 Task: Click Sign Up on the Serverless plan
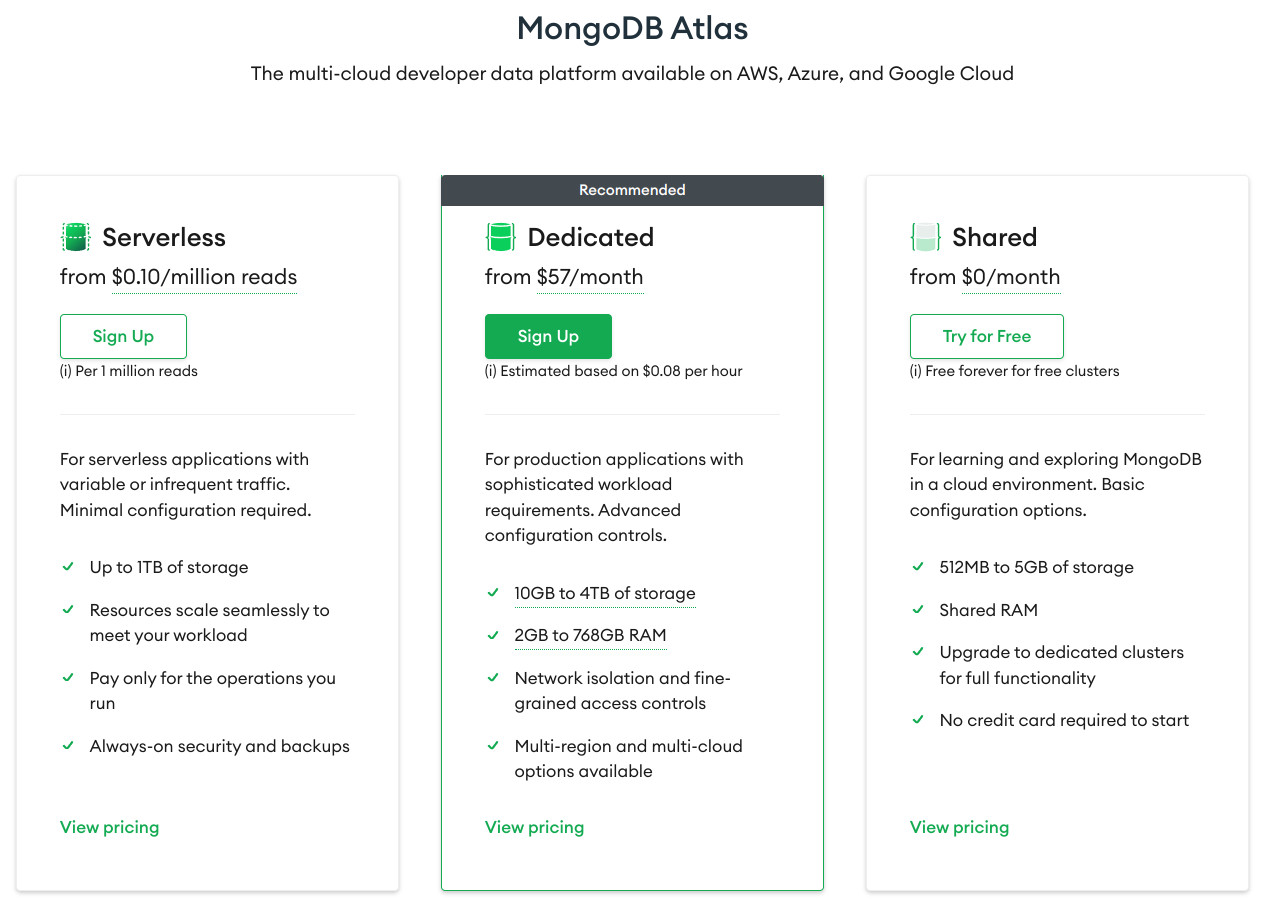click(123, 336)
